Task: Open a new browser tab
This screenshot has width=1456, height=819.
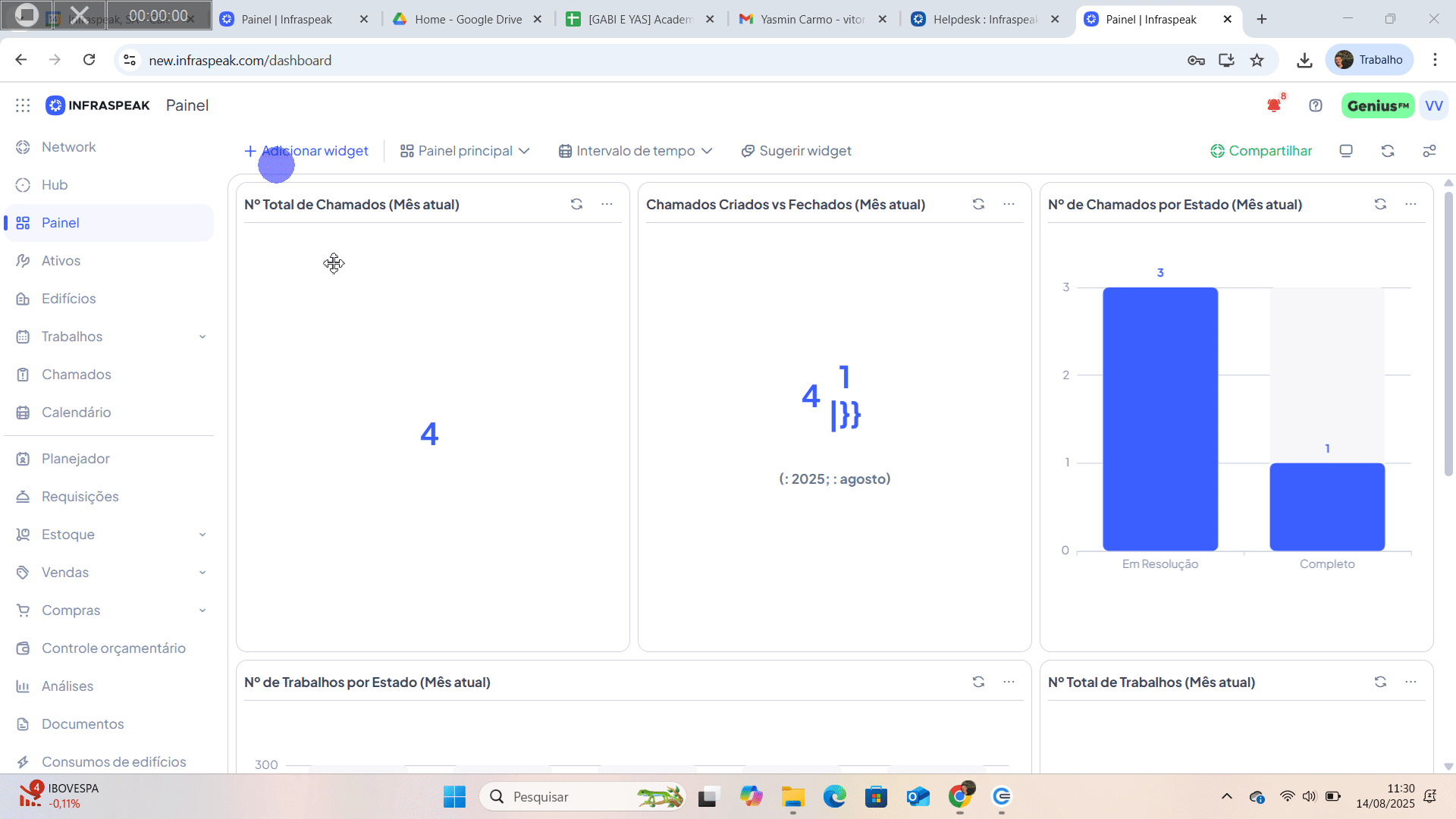Action: [x=1262, y=19]
